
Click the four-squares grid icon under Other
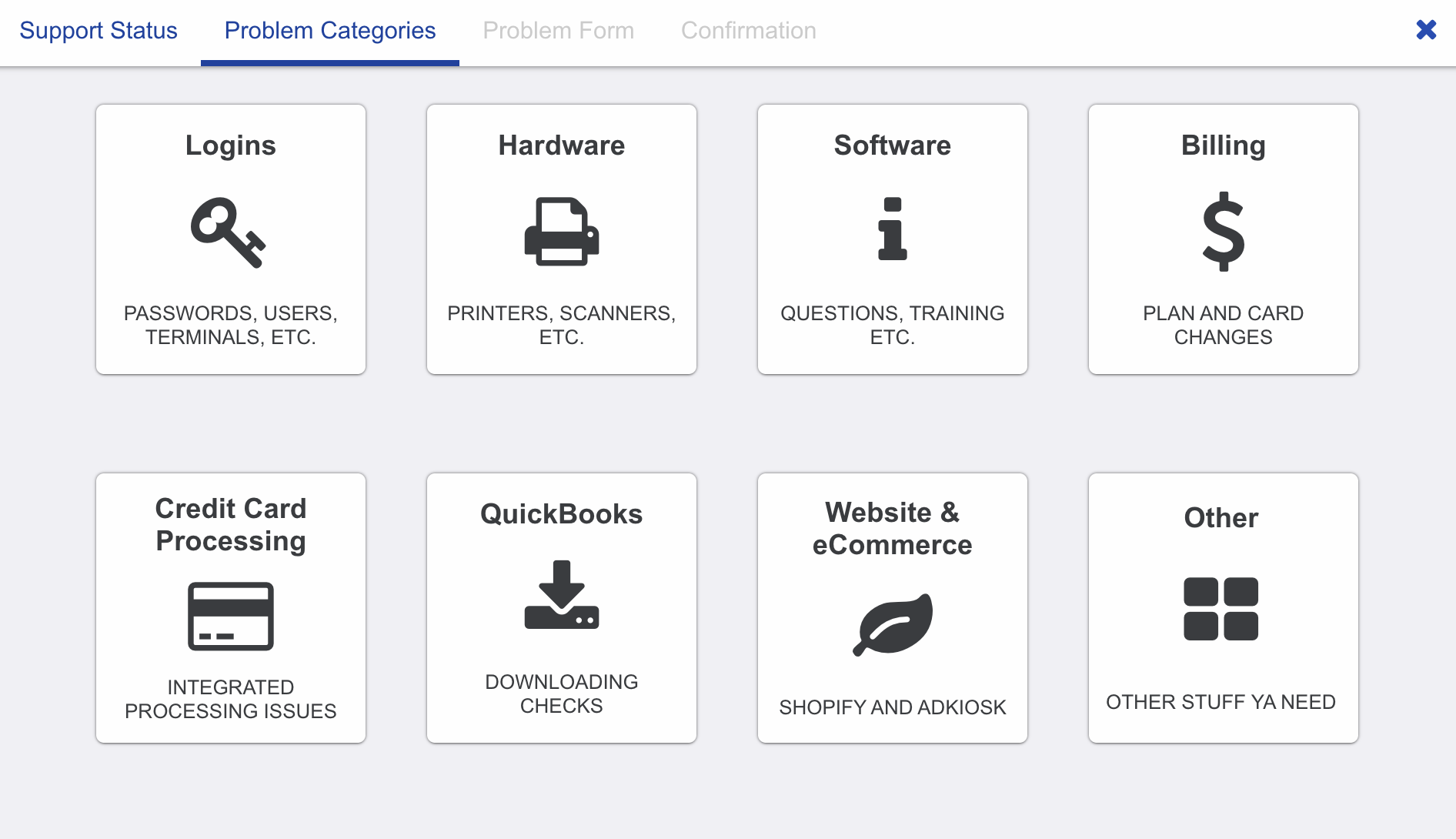click(x=1221, y=609)
